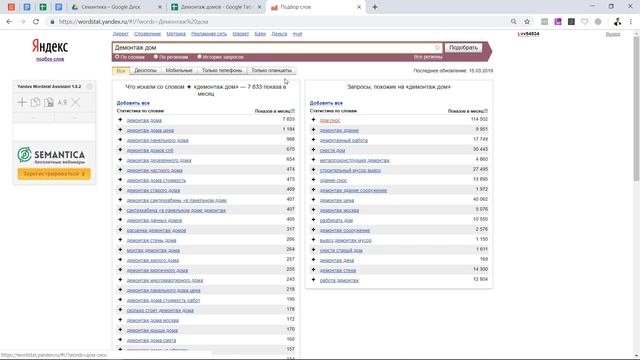Image resolution: width=640 pixels, height=360 pixels.
Task: Click the Assistant clear (X) icon
Action: pyautogui.click(x=76, y=102)
